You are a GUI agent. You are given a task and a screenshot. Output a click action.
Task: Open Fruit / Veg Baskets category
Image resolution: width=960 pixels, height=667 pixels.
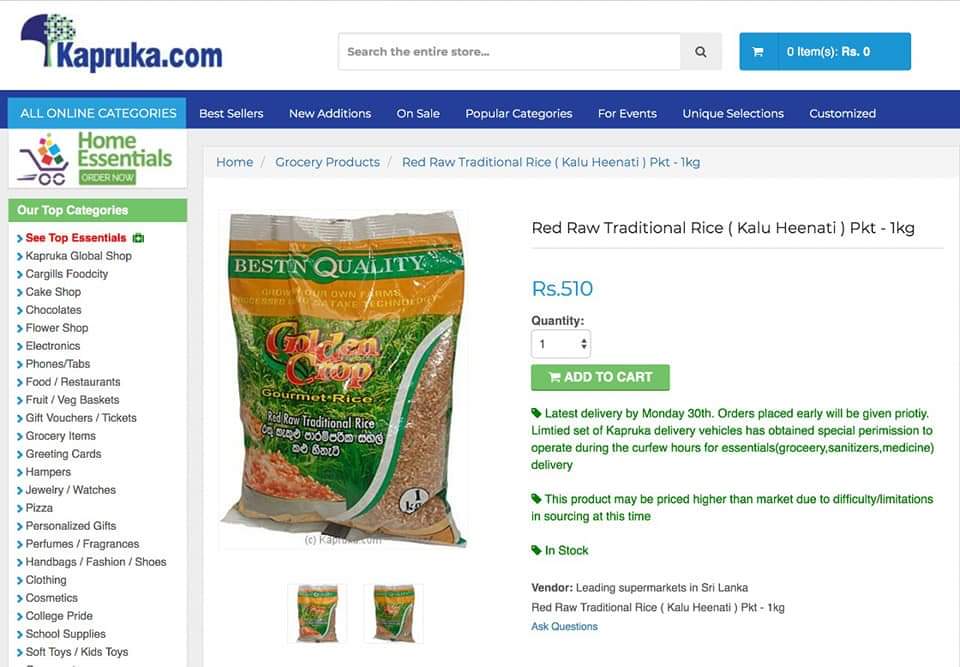tap(72, 400)
